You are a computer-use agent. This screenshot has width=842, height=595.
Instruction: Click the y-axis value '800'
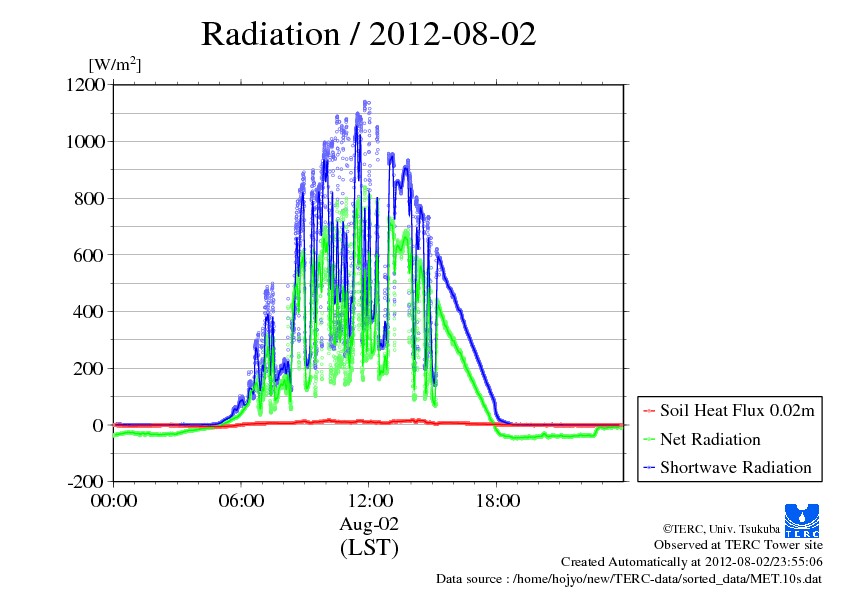pyautogui.click(x=89, y=199)
